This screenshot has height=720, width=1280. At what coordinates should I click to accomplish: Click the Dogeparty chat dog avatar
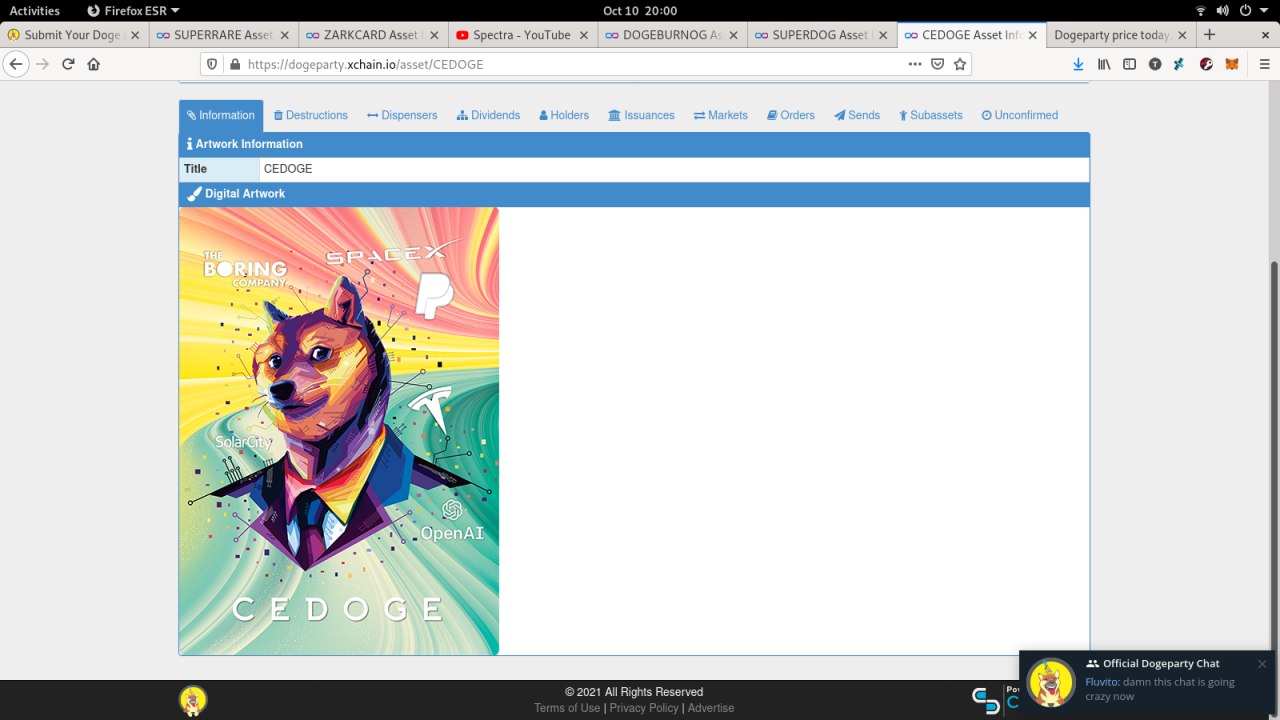[x=1051, y=683]
